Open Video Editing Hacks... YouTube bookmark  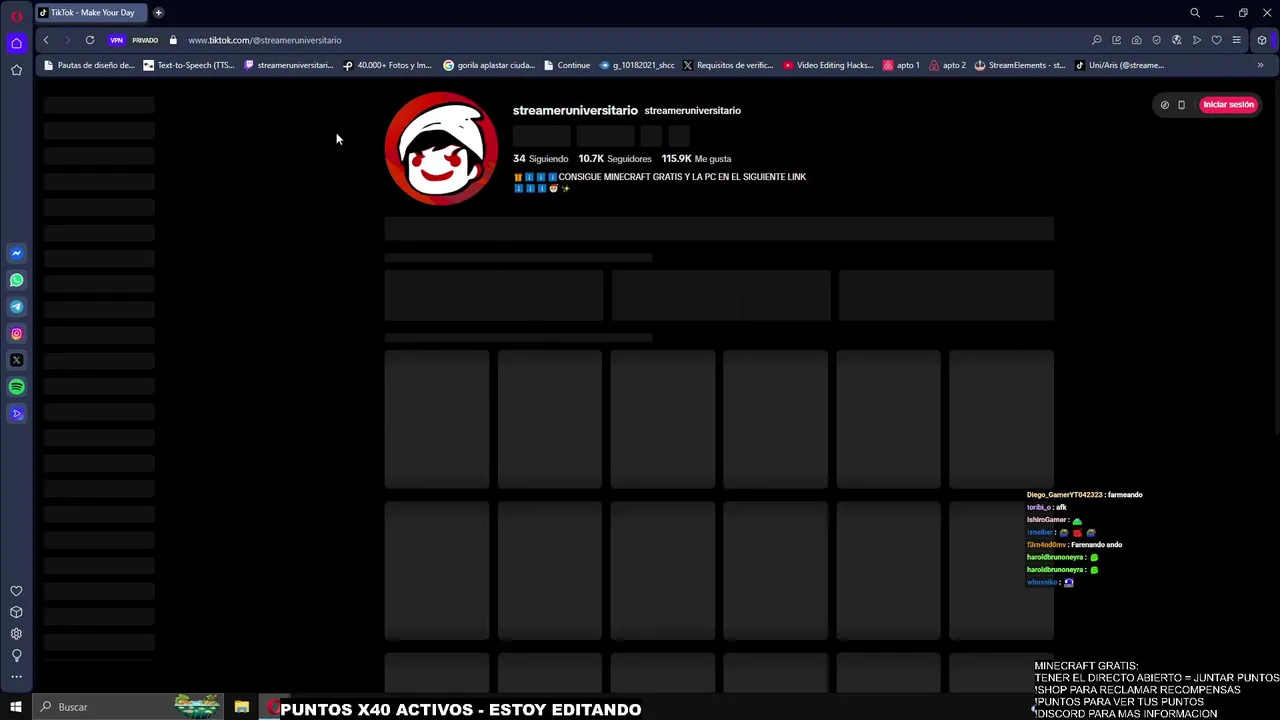[x=829, y=65]
